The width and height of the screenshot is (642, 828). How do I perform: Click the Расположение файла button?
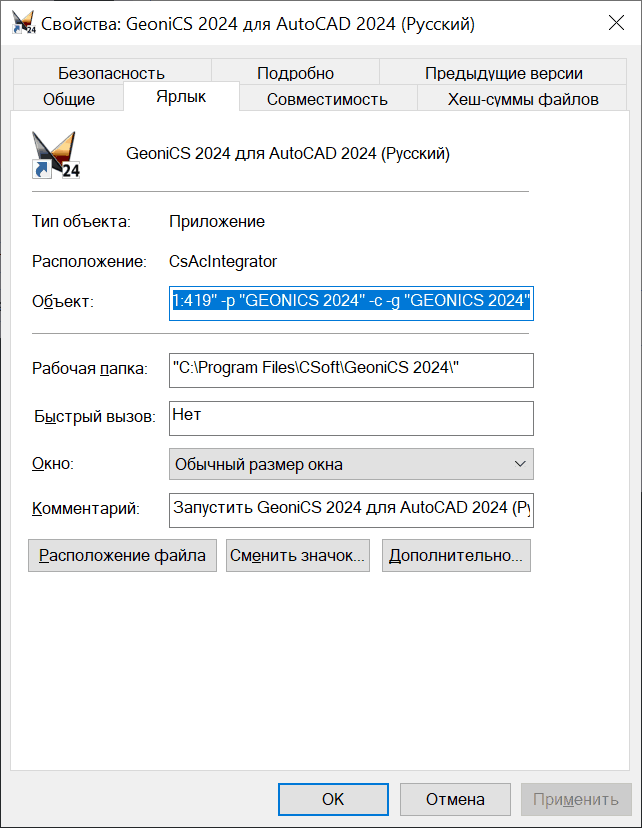[x=122, y=555]
